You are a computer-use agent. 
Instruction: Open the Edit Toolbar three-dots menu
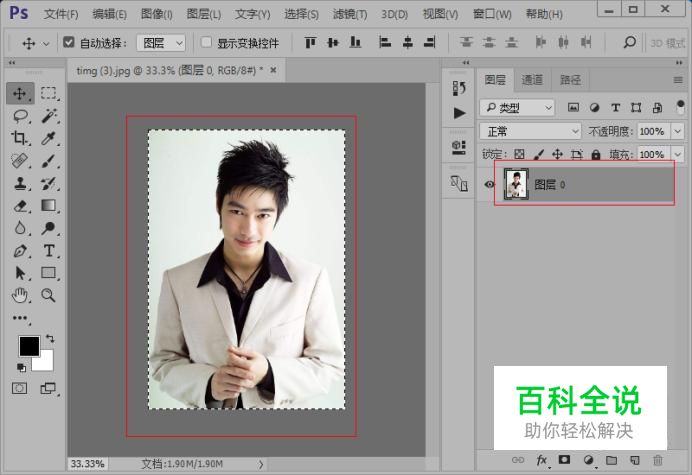tap(20, 318)
